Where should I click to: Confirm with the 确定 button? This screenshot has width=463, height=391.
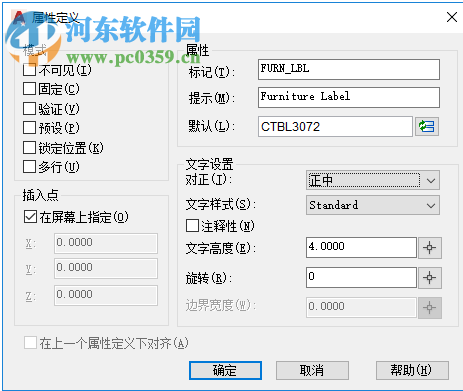point(225,370)
